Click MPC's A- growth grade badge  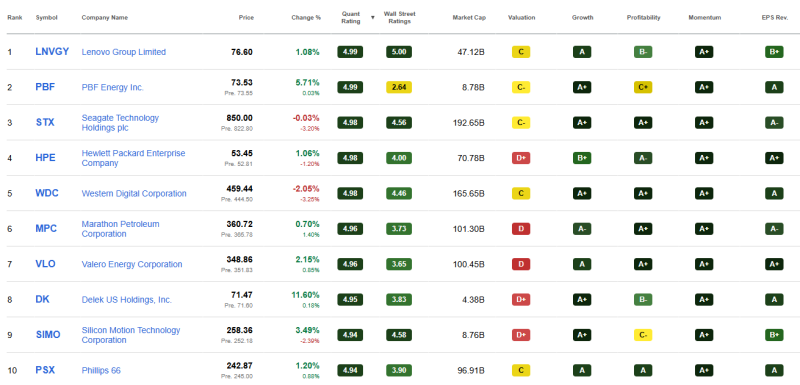pyautogui.click(x=582, y=229)
